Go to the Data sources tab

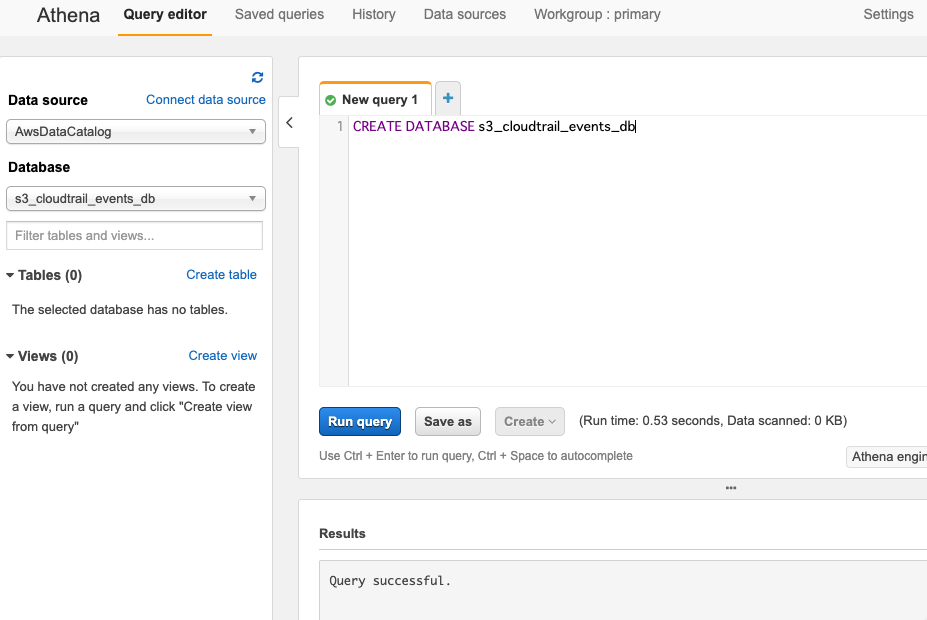pos(465,14)
